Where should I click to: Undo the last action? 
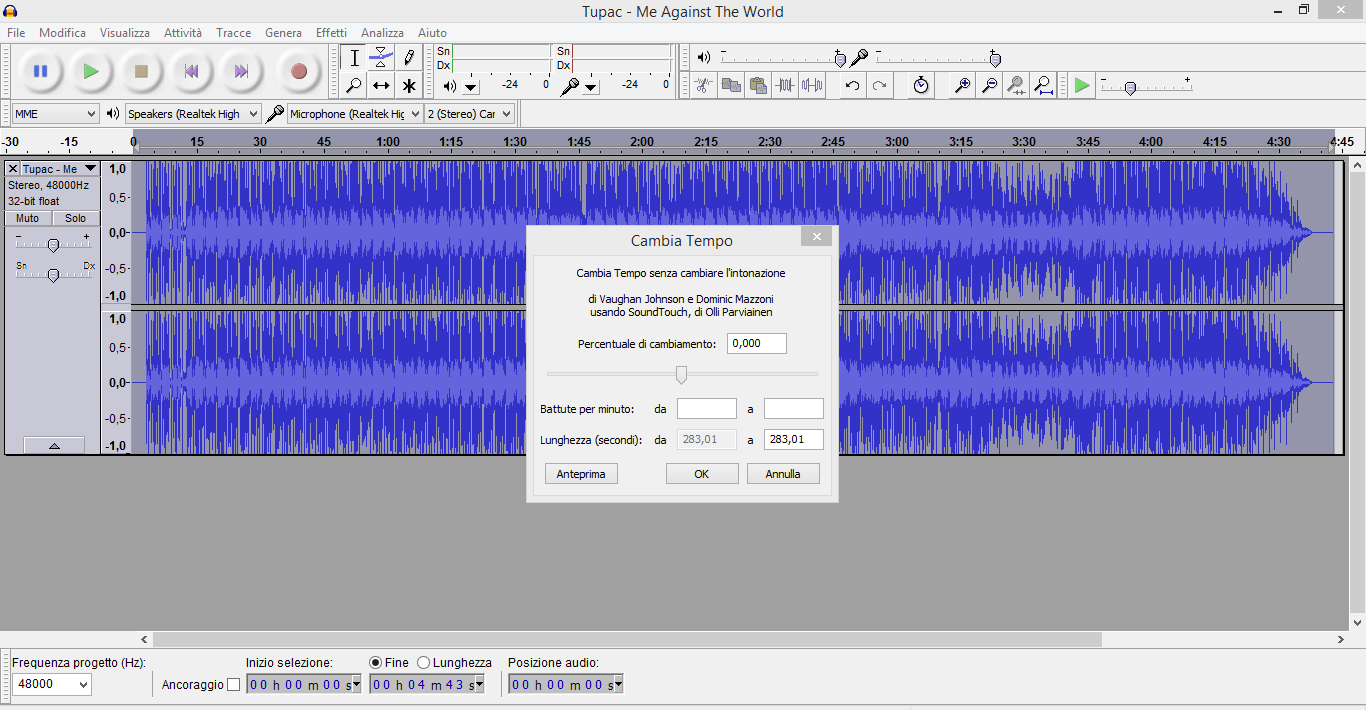[x=852, y=86]
